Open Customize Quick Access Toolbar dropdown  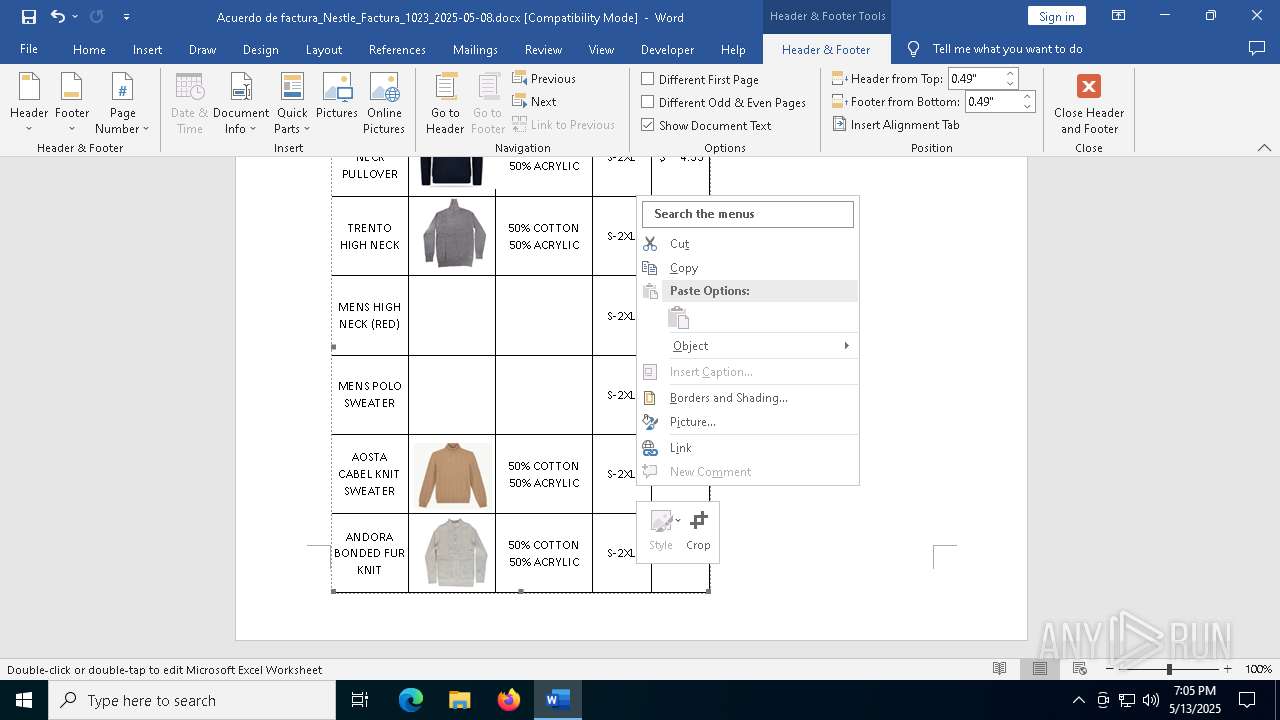tap(126, 17)
